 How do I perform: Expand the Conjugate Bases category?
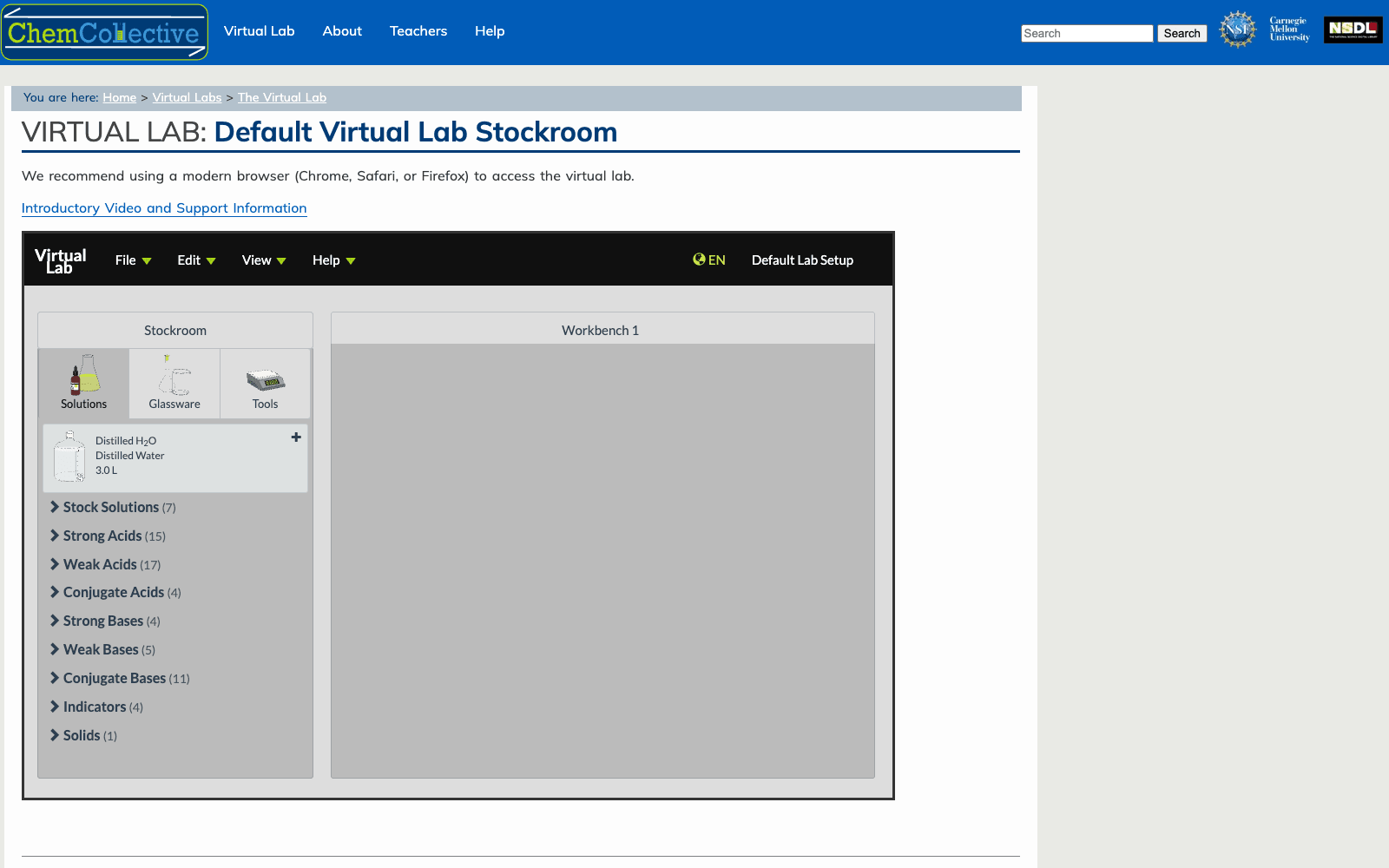(120, 678)
